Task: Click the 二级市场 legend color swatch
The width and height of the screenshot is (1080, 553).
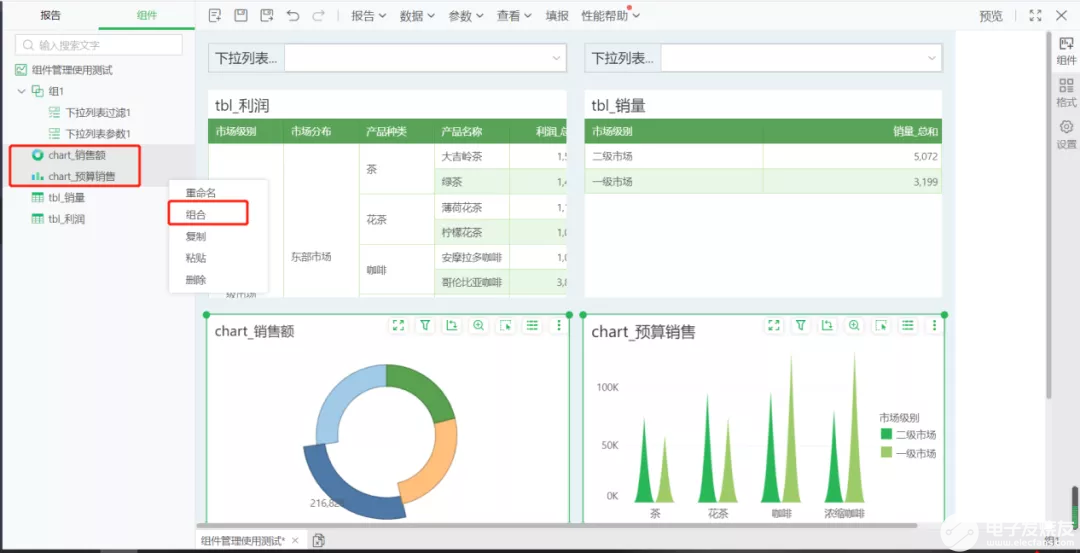Action: coord(886,435)
